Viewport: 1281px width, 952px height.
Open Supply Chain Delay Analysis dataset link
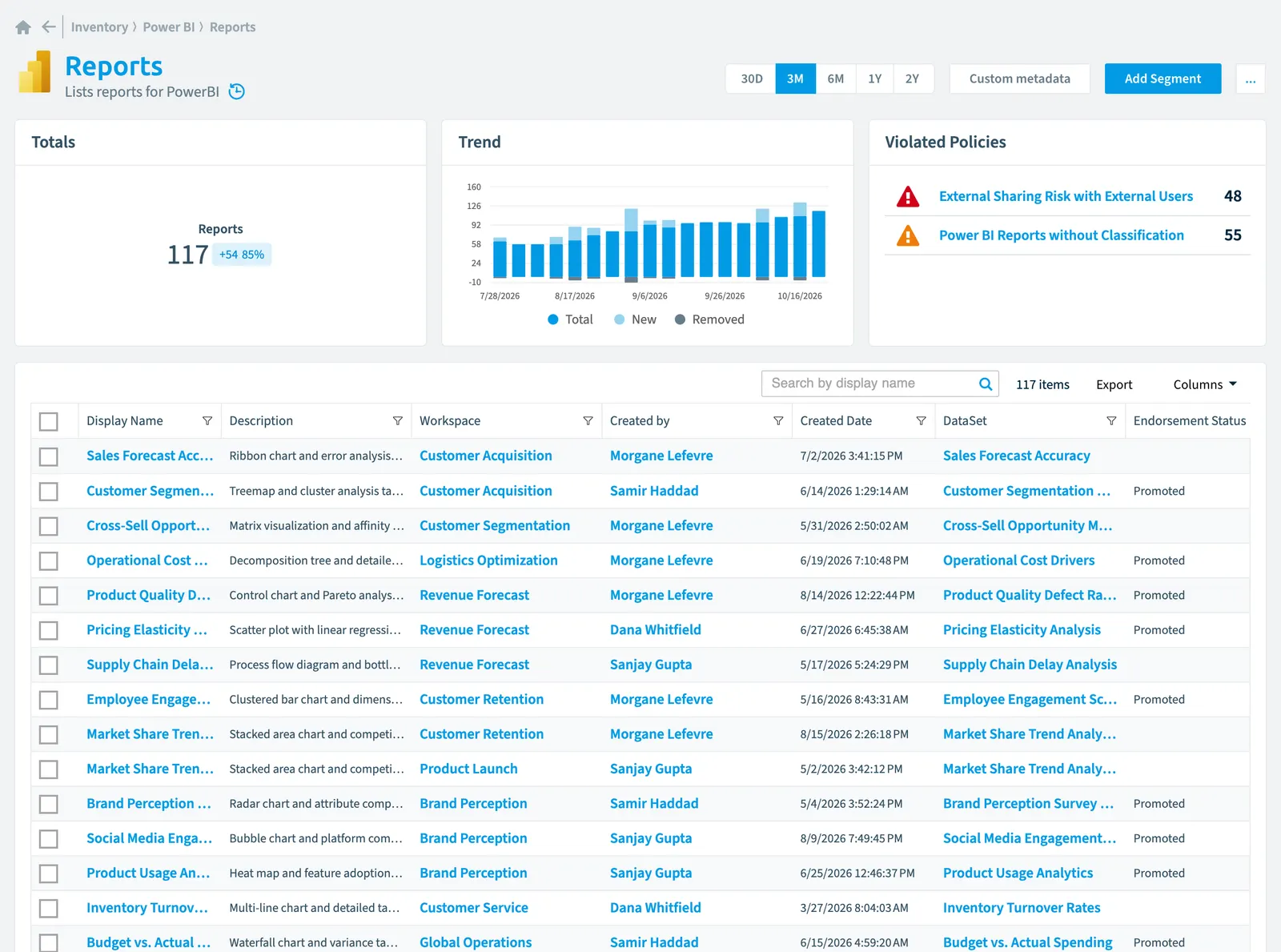pyautogui.click(x=1030, y=665)
